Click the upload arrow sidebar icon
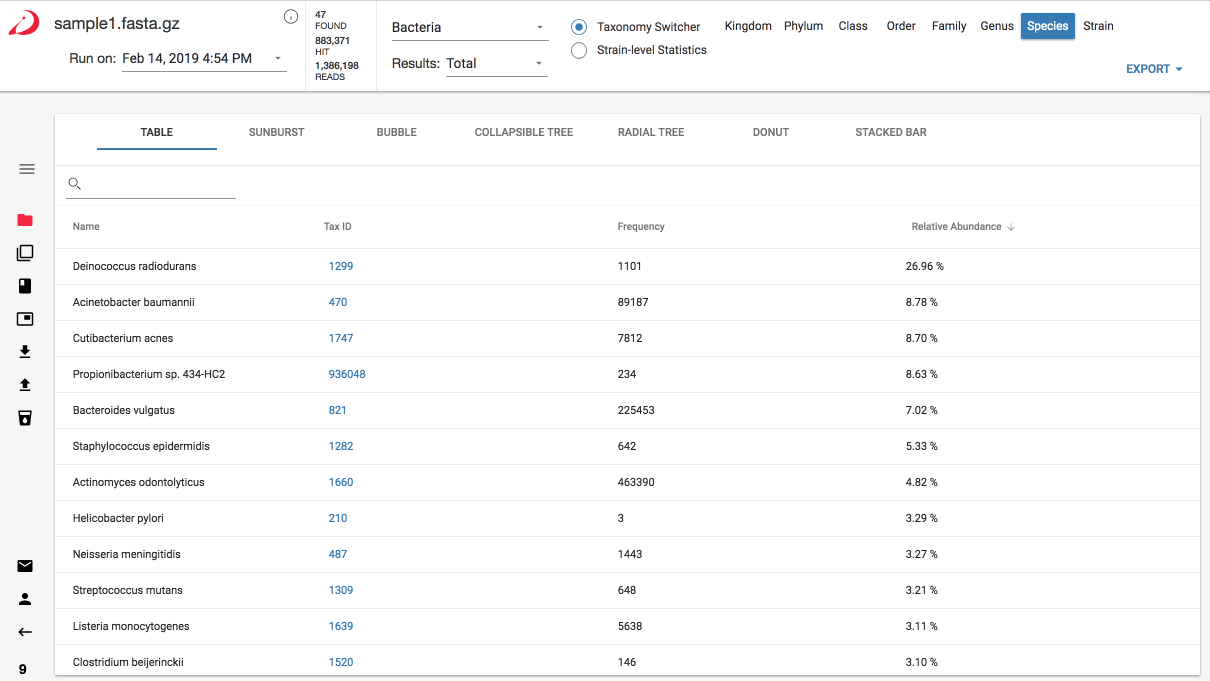Viewport: 1210px width, 681px height. (x=25, y=385)
